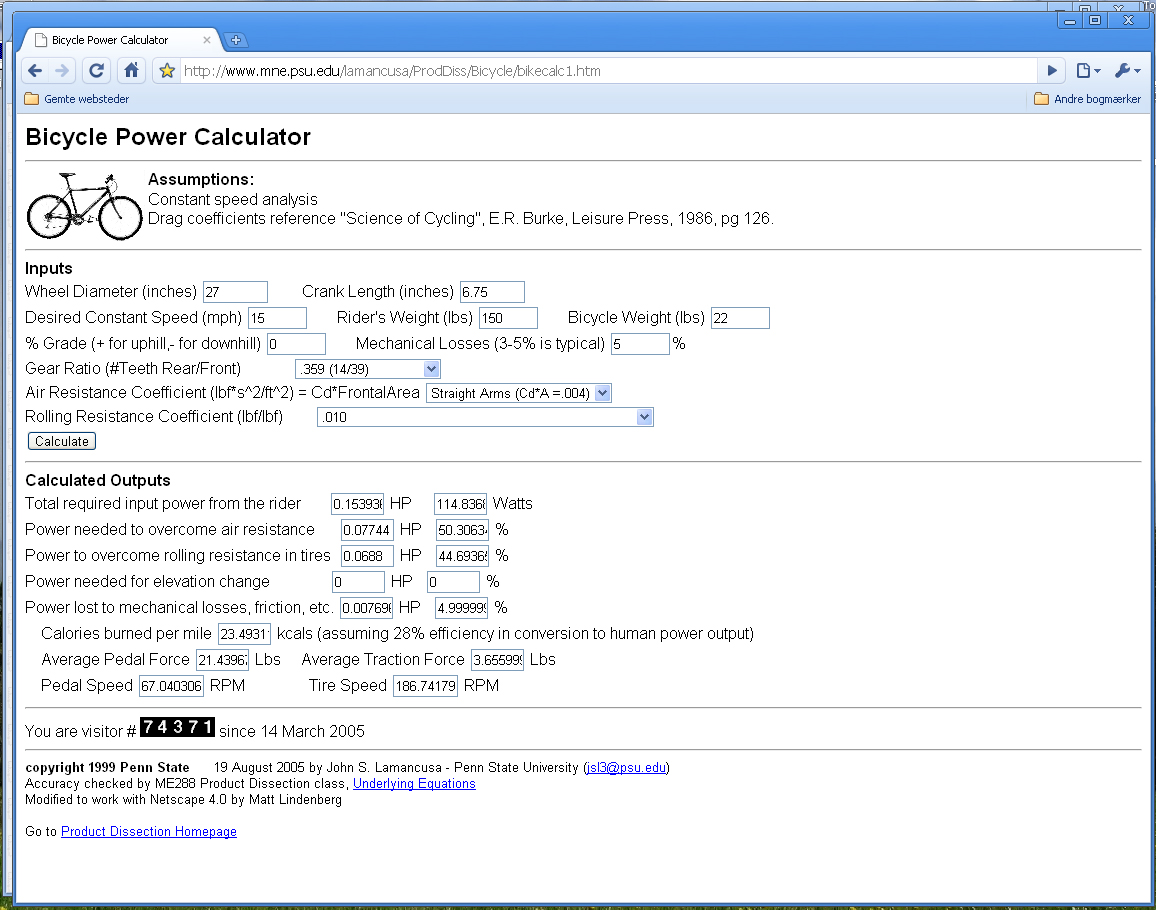
Task: Open a new tab with plus button
Action: [235, 40]
